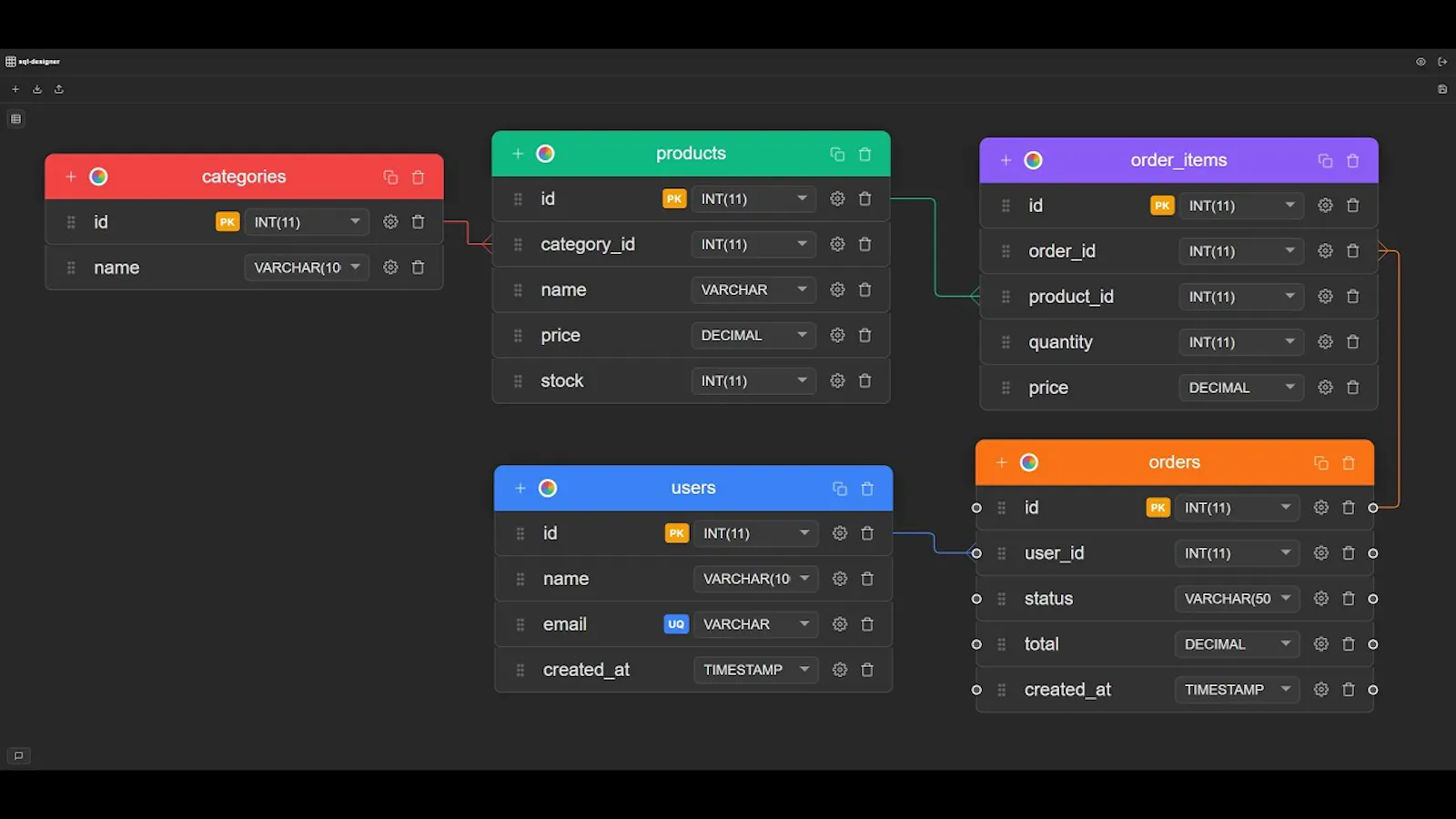The image size is (1456, 819).
Task: Open the comment icon at bottom left
Action: point(18,755)
